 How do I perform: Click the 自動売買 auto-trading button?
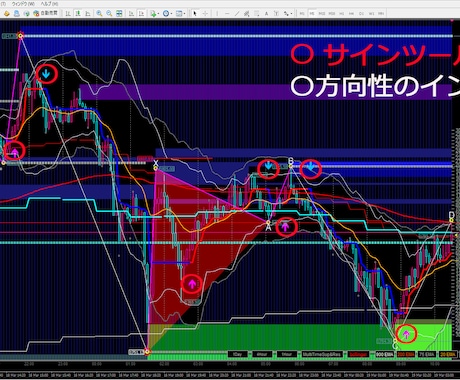point(46,13)
